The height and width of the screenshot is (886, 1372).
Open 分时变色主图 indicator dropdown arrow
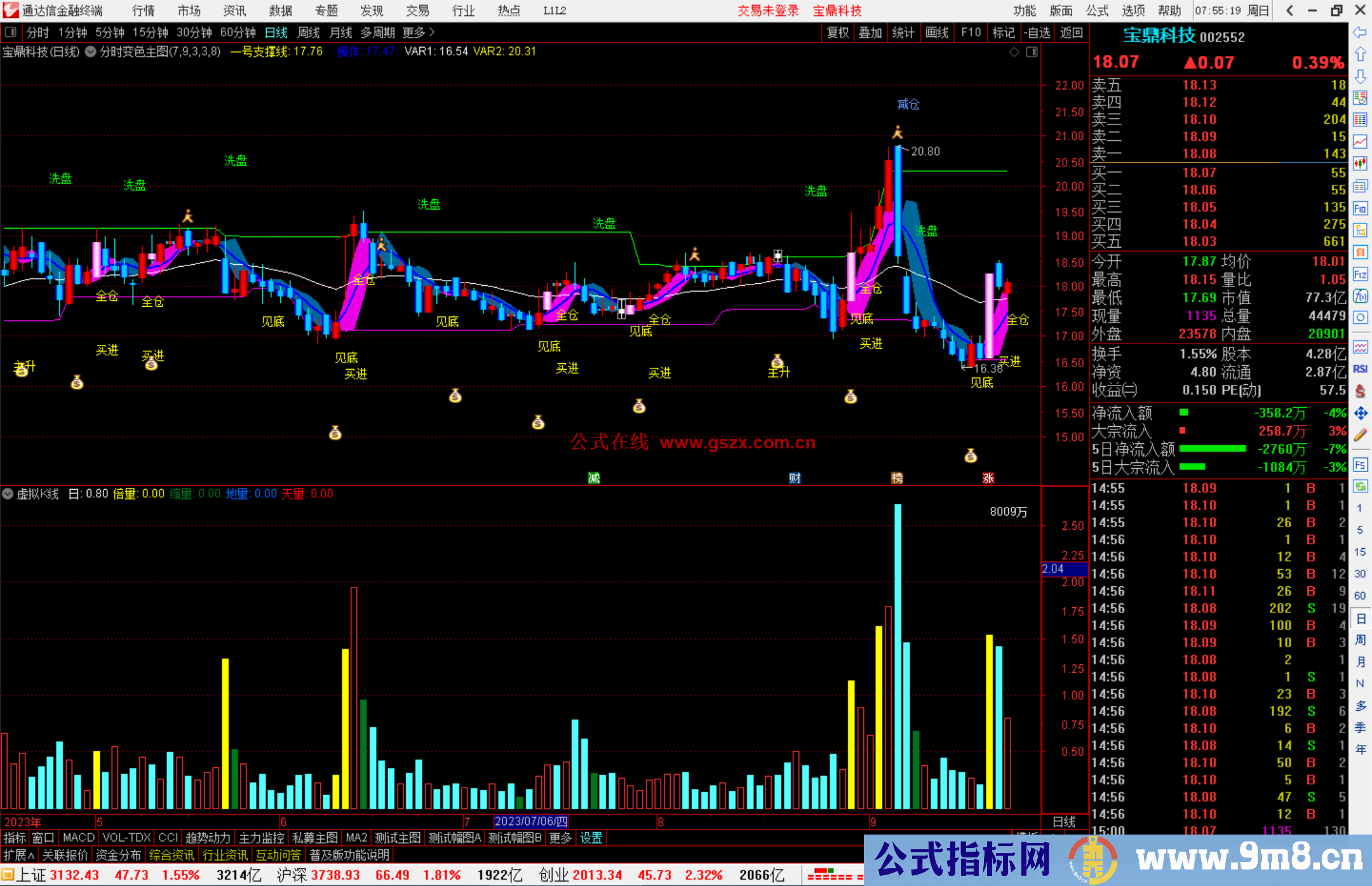point(91,52)
